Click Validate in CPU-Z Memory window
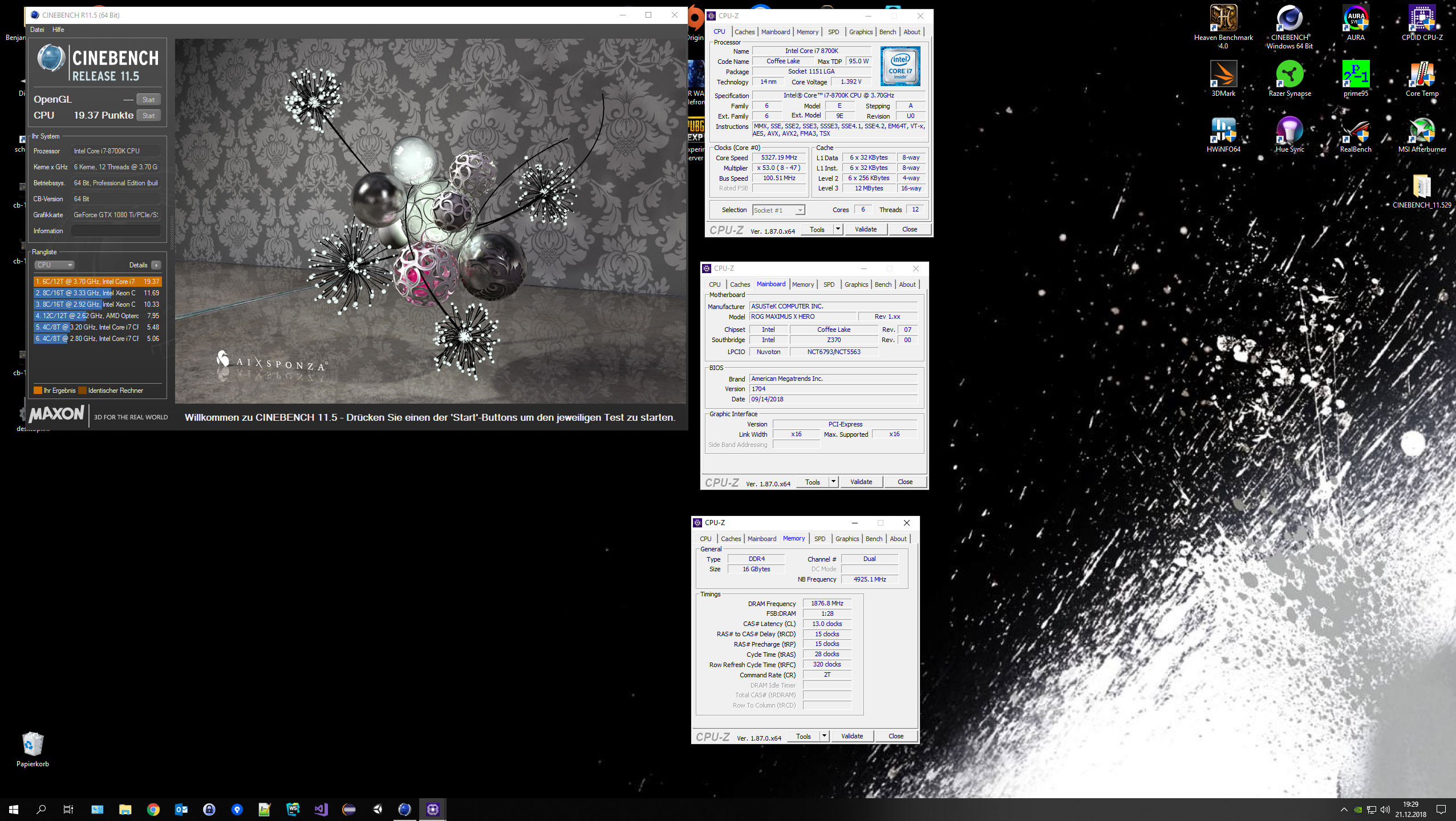Image resolution: width=1456 pixels, height=821 pixels. point(852,736)
